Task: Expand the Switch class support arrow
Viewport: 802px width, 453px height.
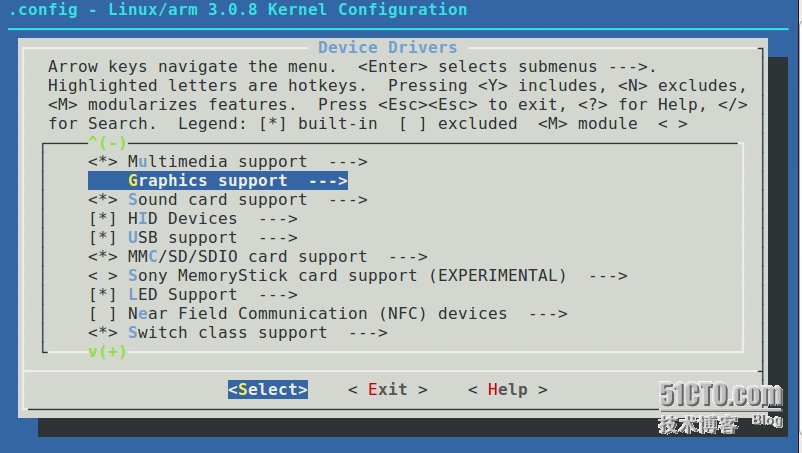Action: [x=368, y=333]
